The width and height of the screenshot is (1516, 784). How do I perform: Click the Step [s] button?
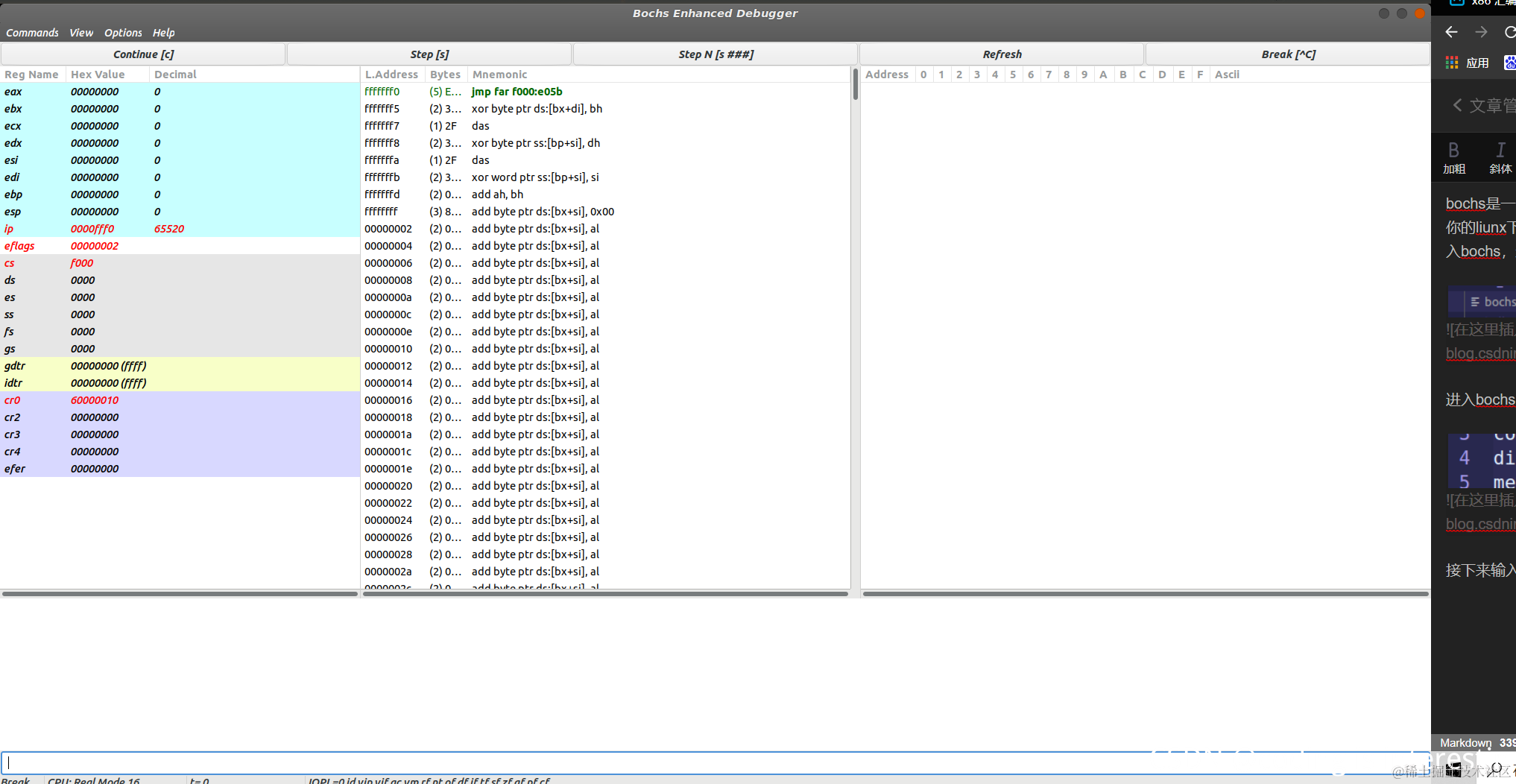point(429,54)
